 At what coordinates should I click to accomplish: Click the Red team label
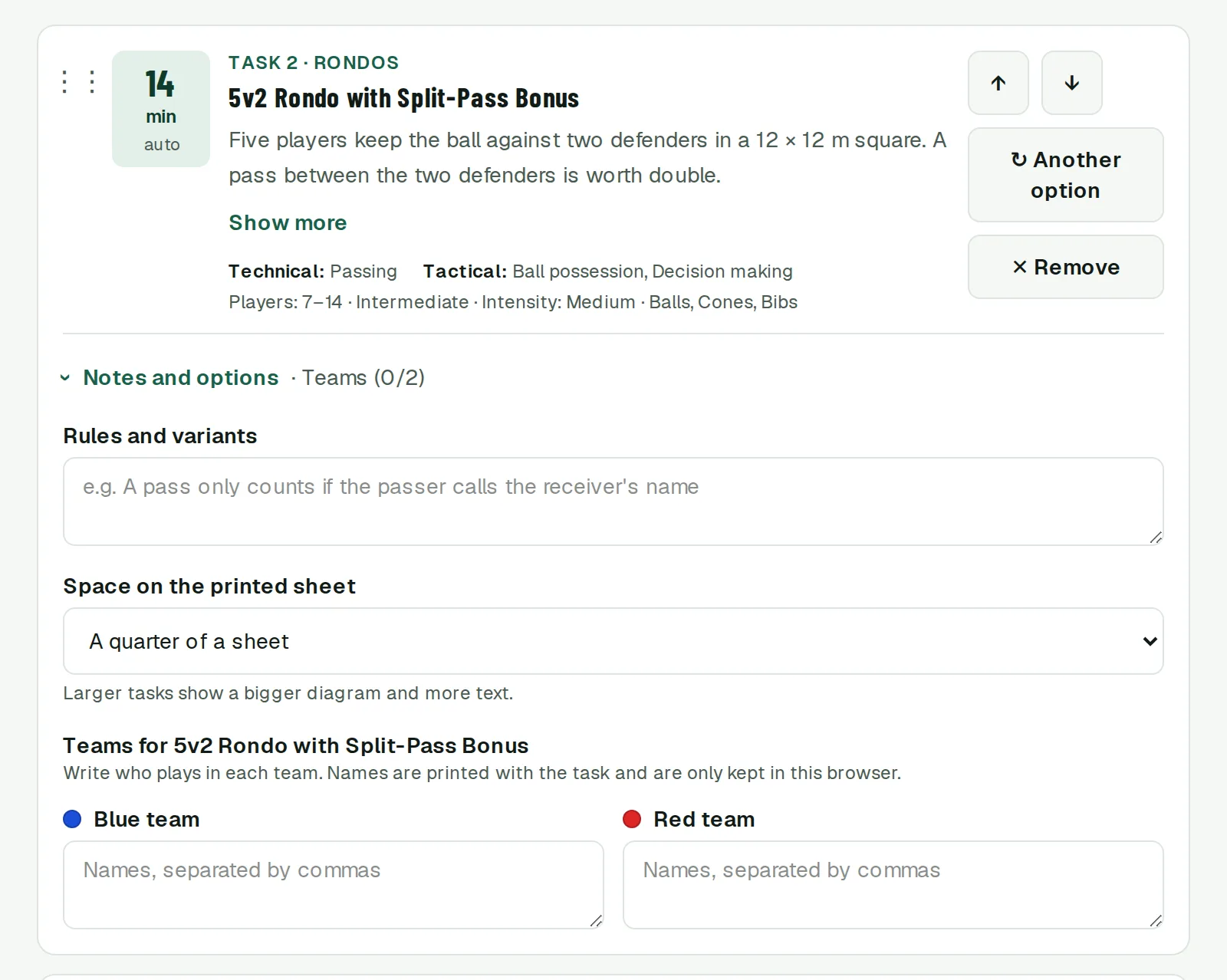(704, 819)
